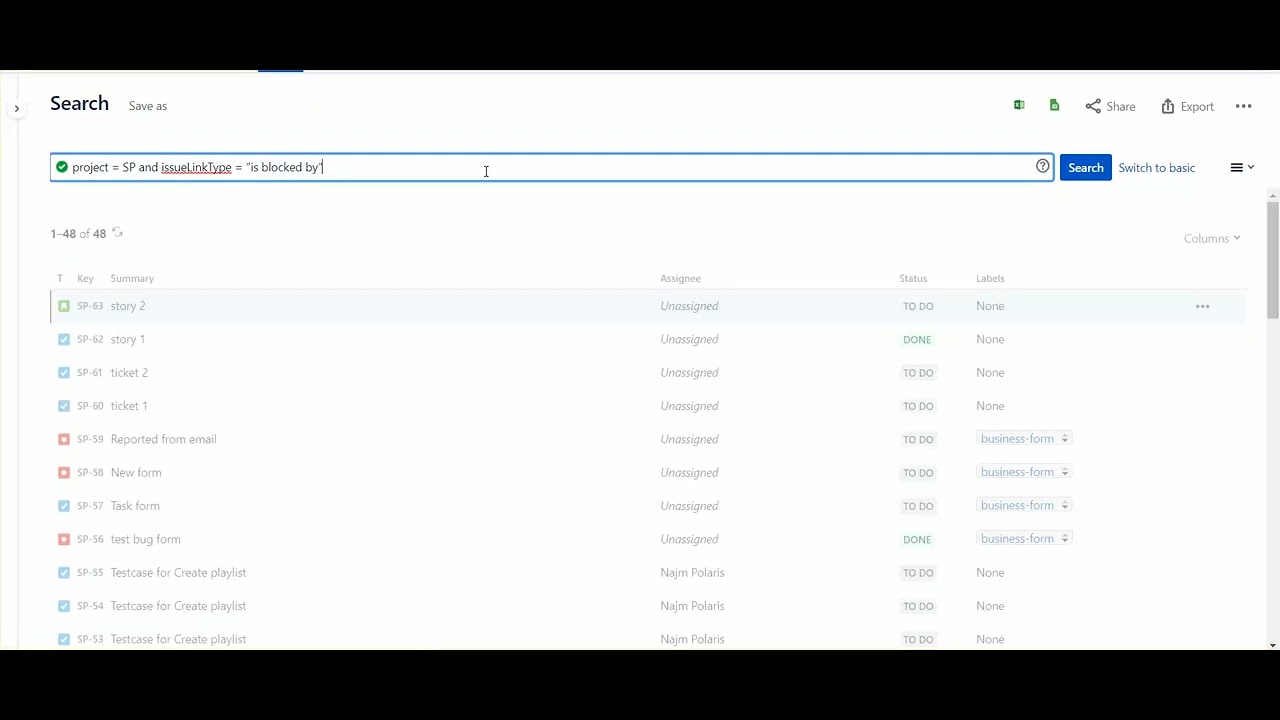Image resolution: width=1280 pixels, height=720 pixels.
Task: Sort by Labels column header
Action: pos(990,278)
